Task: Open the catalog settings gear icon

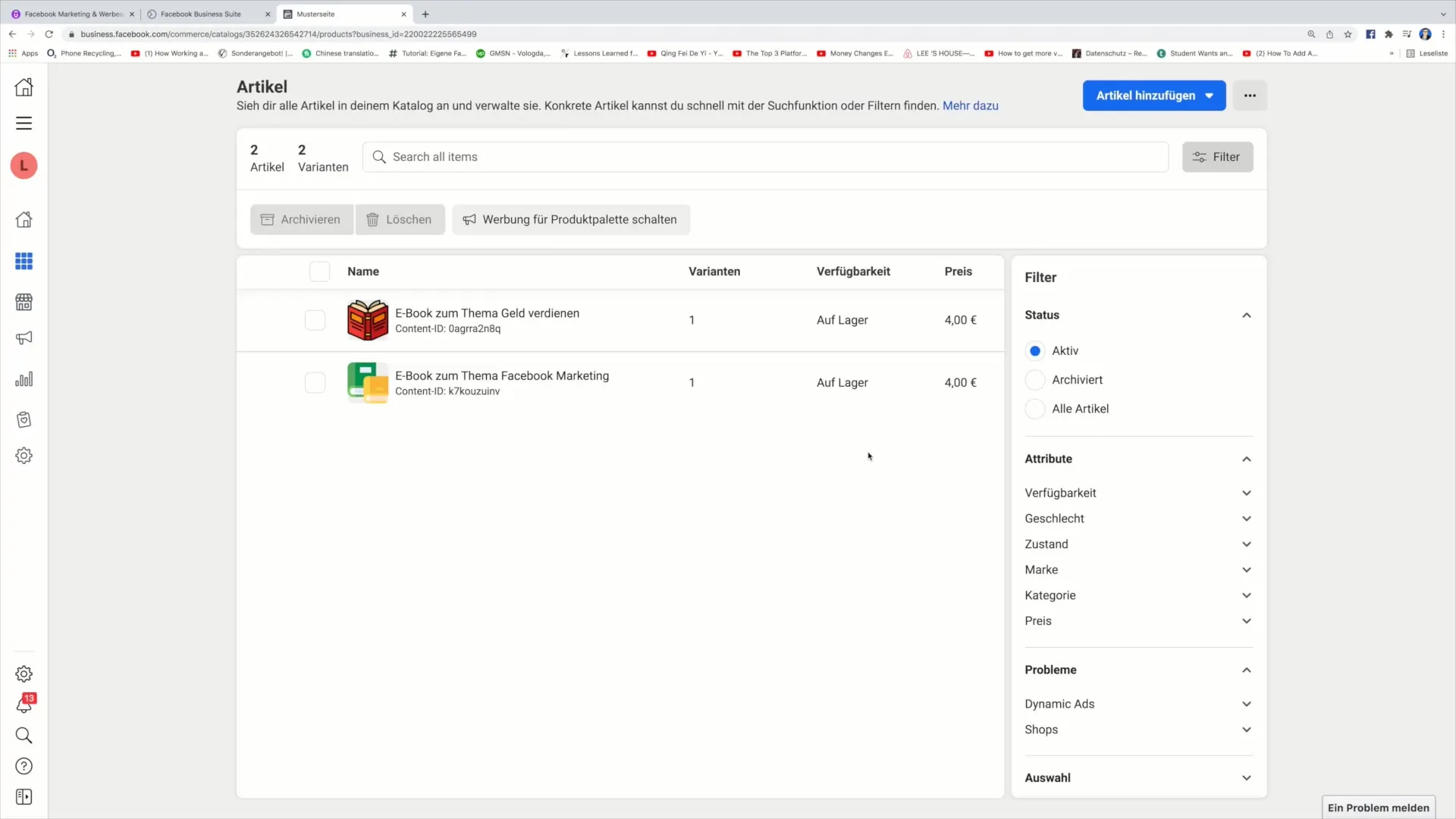Action: [x=24, y=456]
